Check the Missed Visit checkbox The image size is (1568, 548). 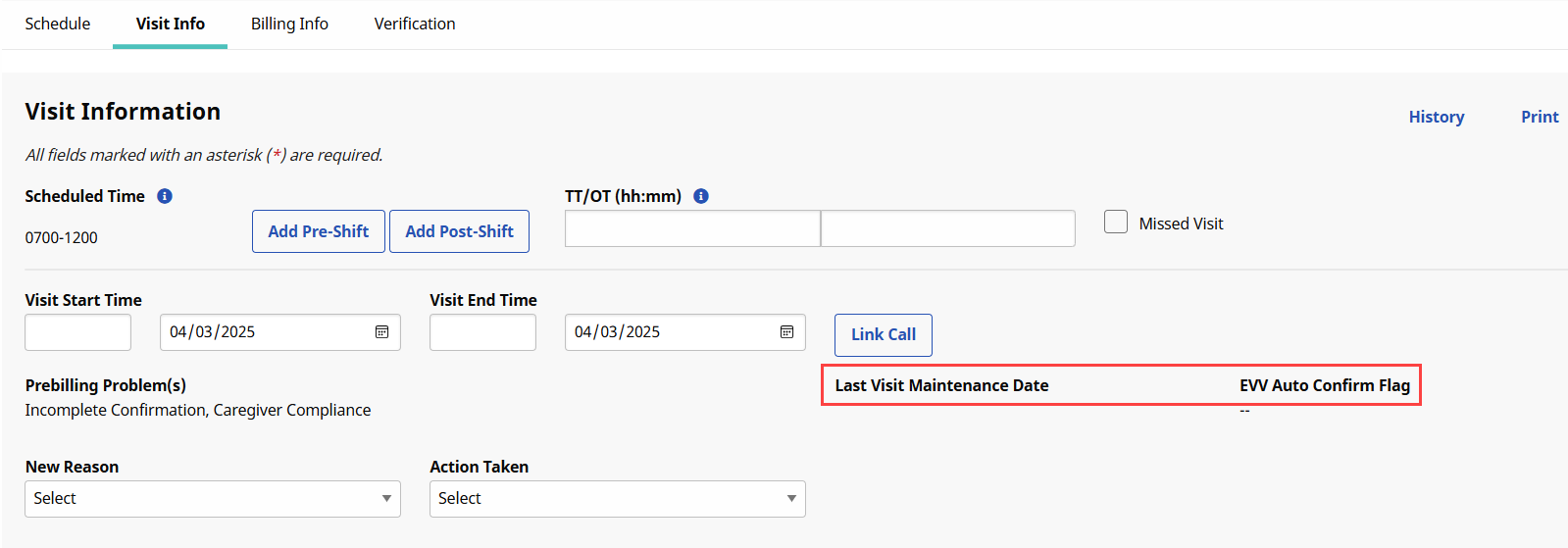pos(1116,223)
